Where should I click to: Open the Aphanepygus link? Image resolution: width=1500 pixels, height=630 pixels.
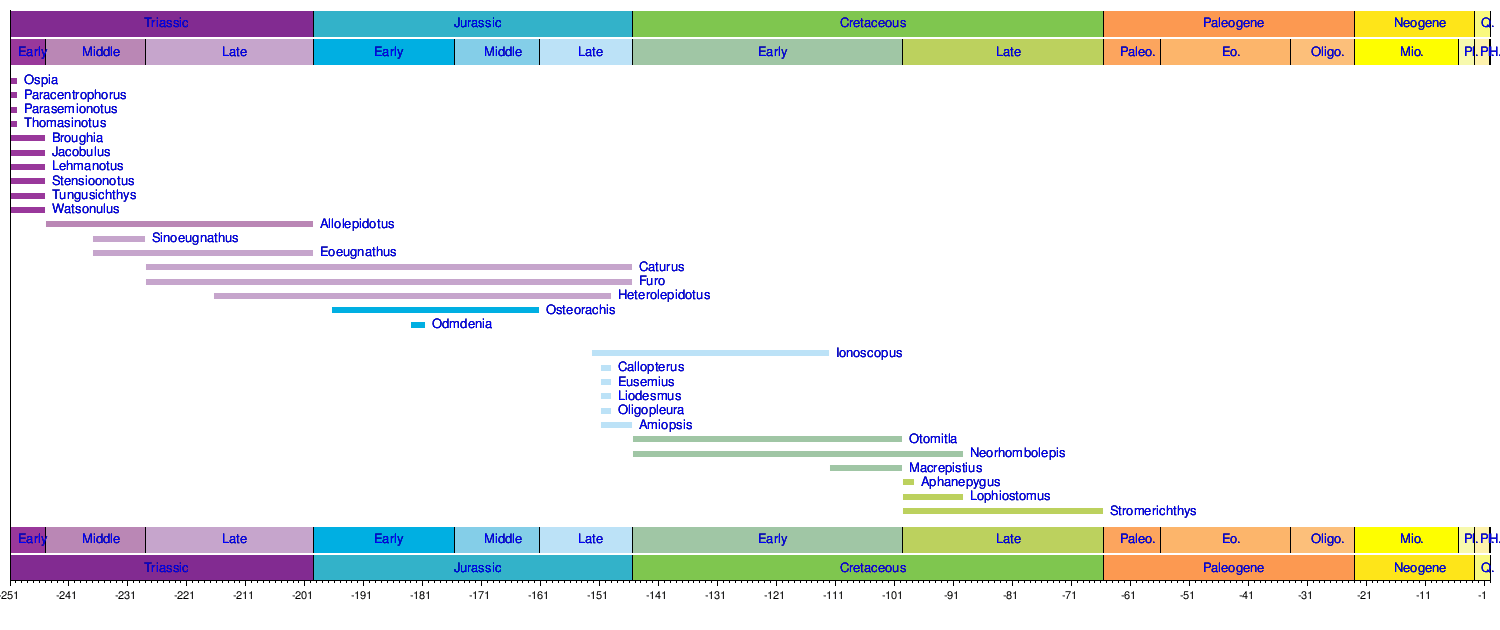(960, 482)
